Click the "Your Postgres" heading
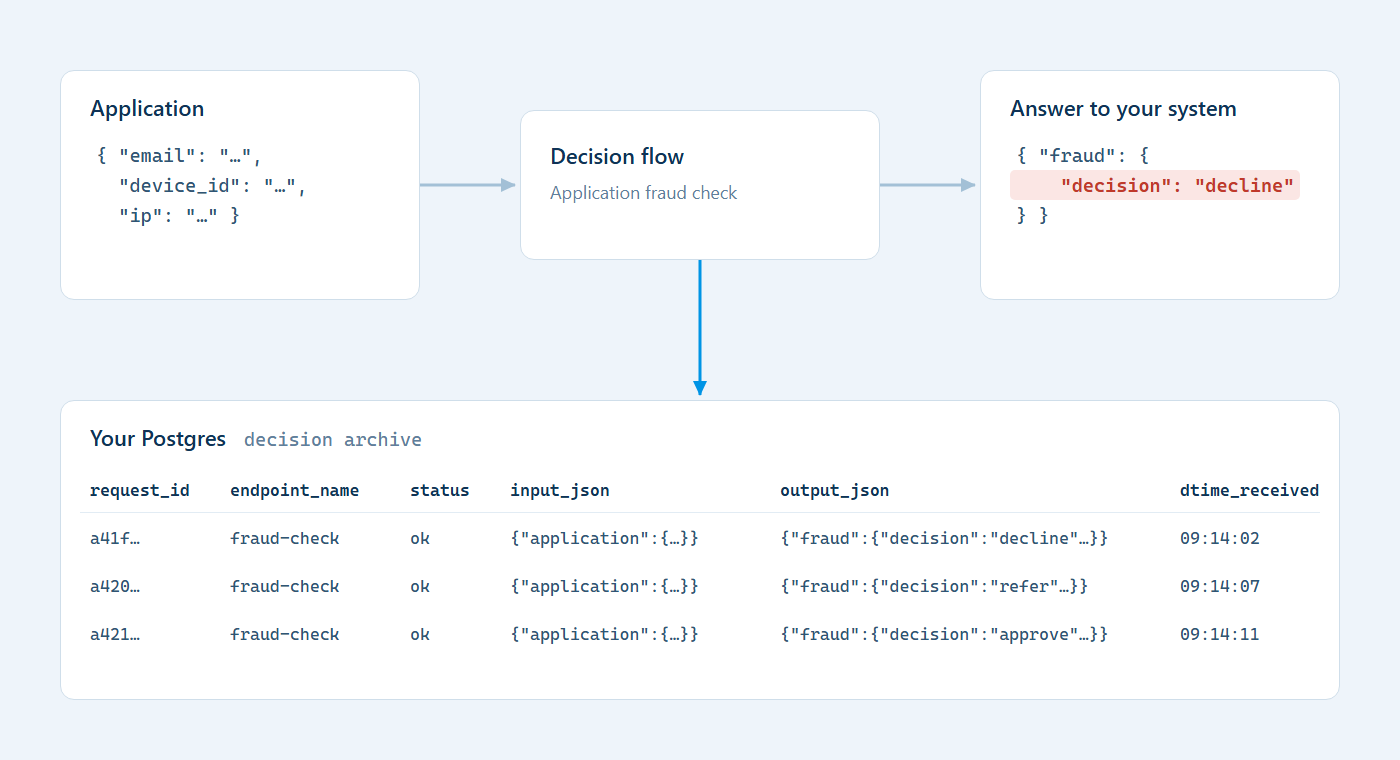This screenshot has width=1400, height=760. point(158,439)
